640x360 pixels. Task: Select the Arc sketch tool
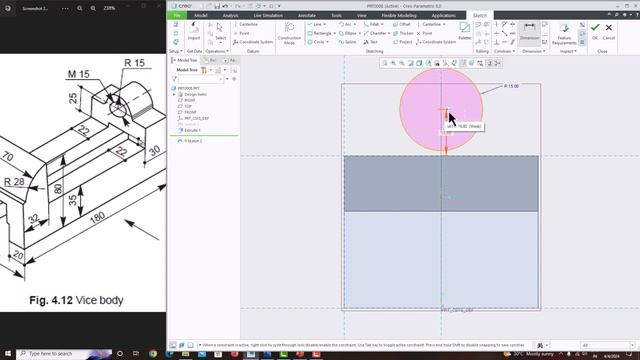(345, 24)
